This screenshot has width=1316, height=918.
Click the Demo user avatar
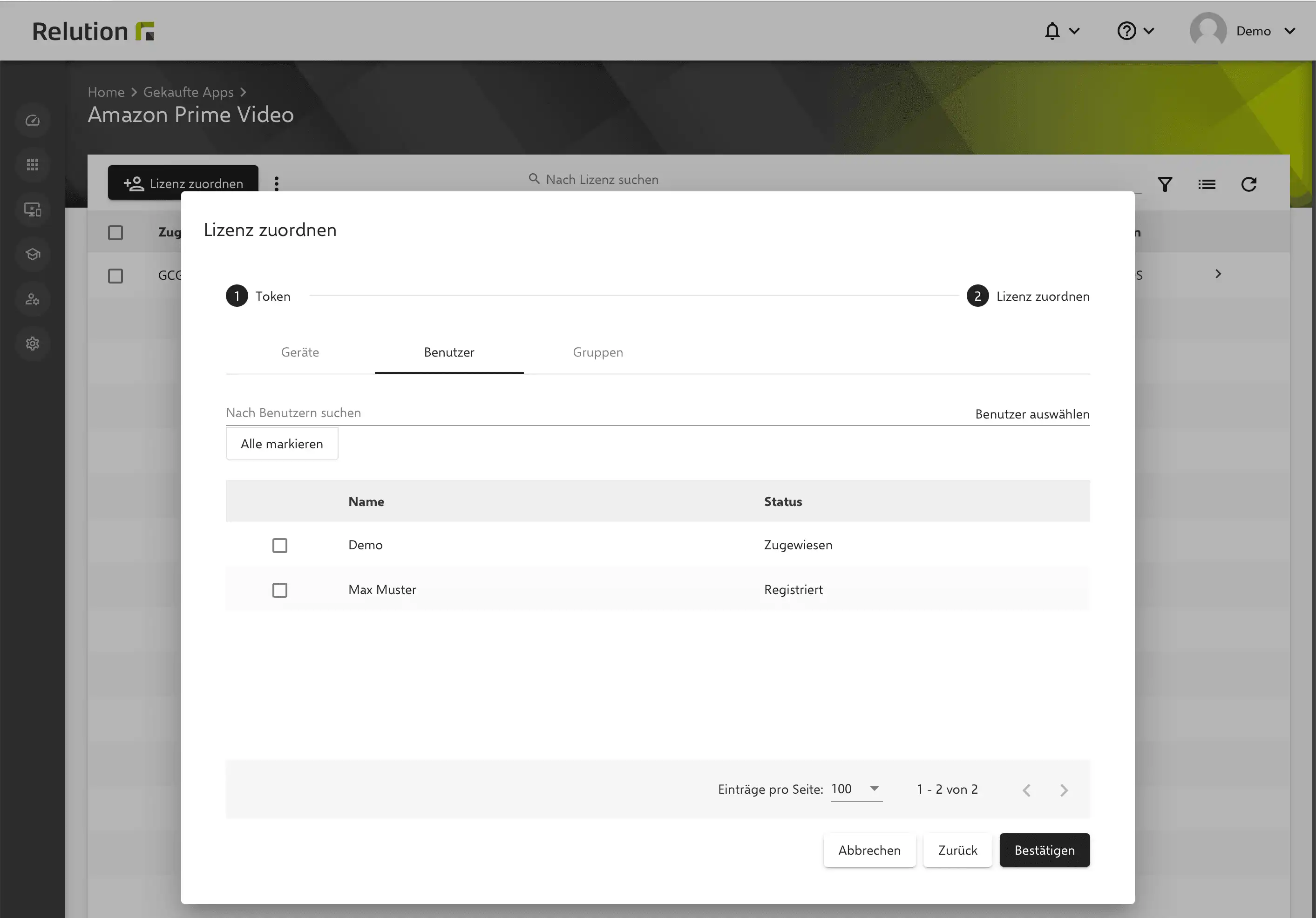[x=1207, y=31]
